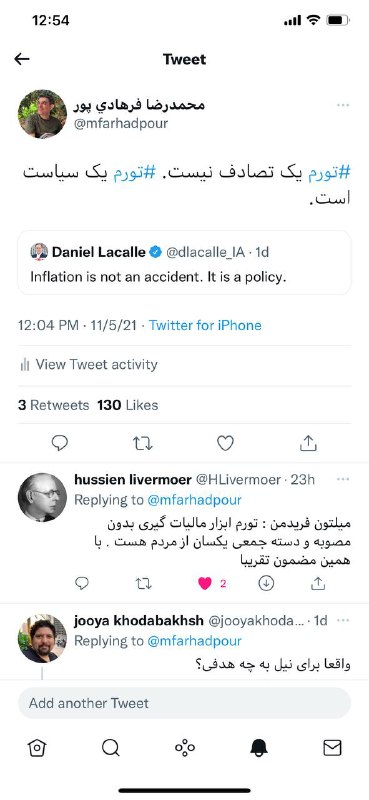
Task: Open more options on jooya khodabakhsh's reply
Action: click(343, 620)
